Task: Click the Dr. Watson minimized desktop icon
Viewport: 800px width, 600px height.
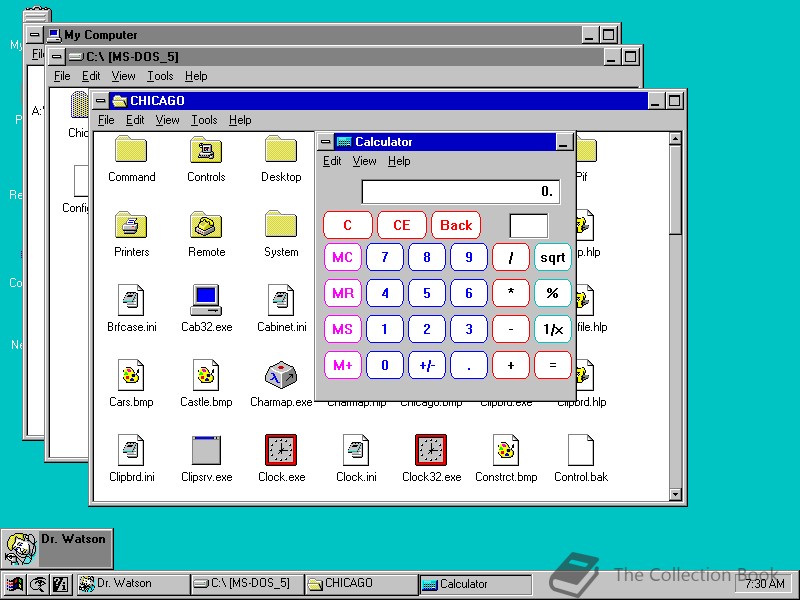Action: [x=57, y=548]
